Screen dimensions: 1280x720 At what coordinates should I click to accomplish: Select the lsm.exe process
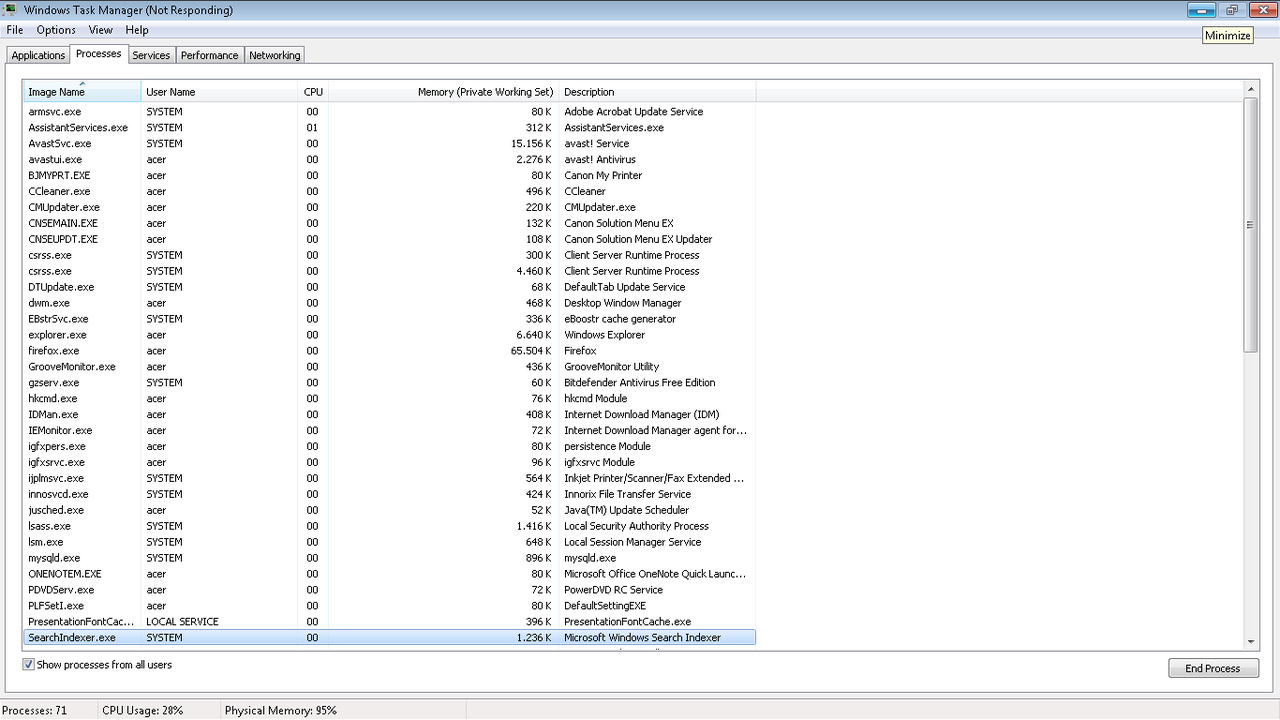(390, 542)
